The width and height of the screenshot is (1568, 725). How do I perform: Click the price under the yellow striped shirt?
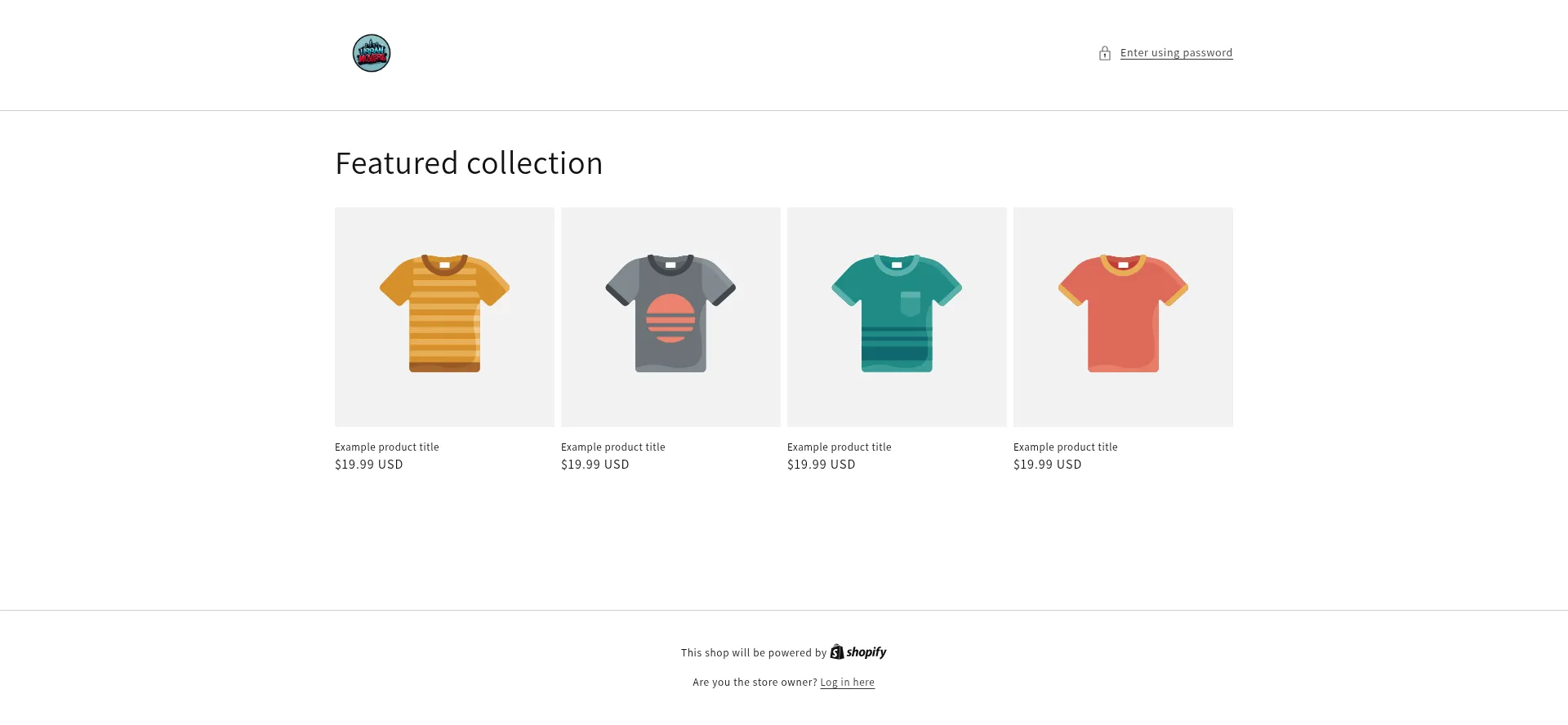point(369,465)
